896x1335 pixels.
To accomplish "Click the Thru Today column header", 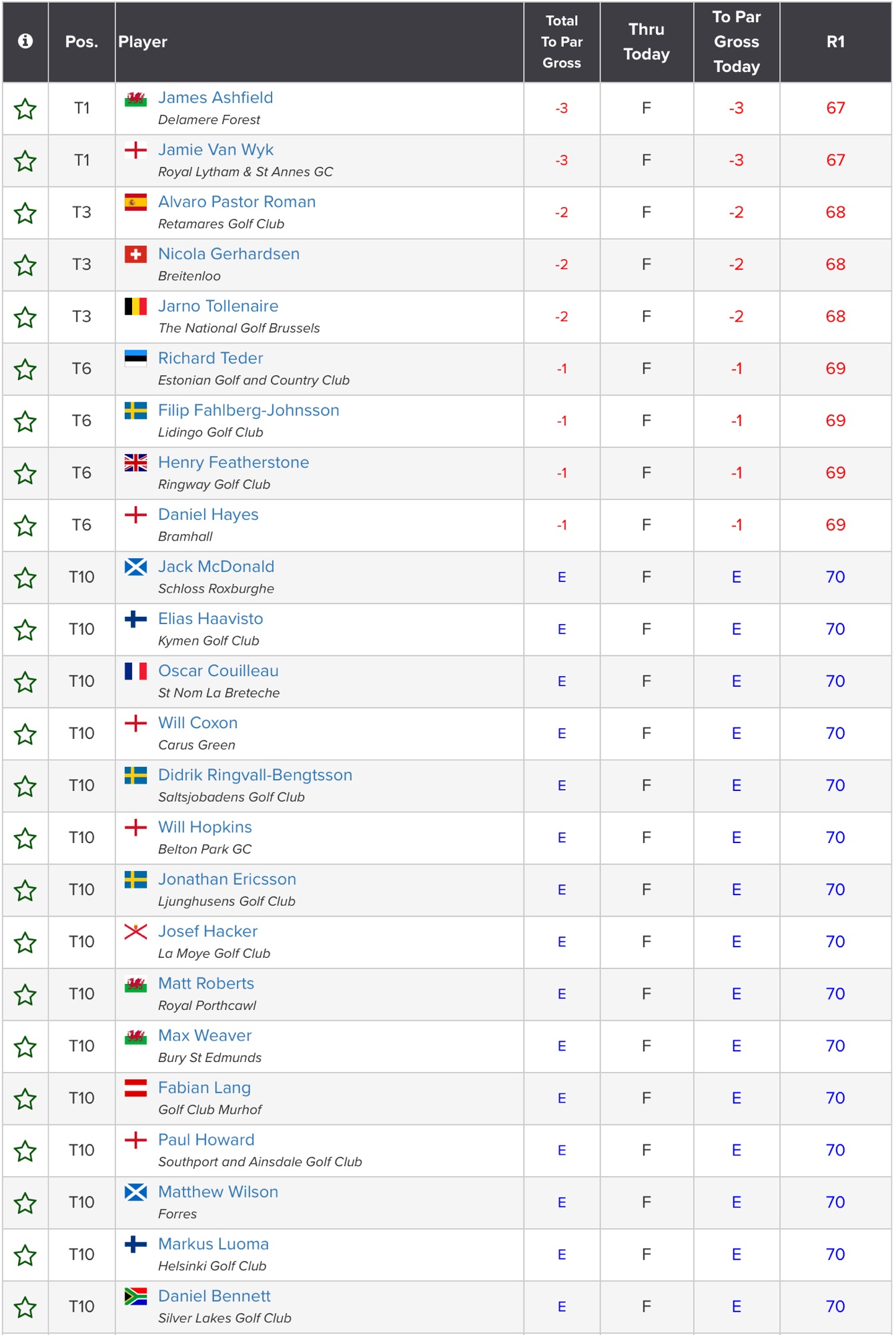I will click(x=646, y=42).
